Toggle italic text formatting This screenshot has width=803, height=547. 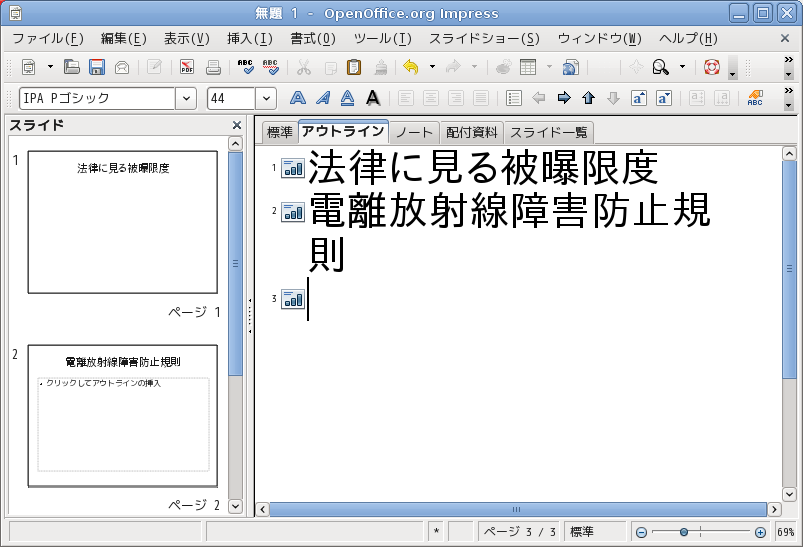323,98
